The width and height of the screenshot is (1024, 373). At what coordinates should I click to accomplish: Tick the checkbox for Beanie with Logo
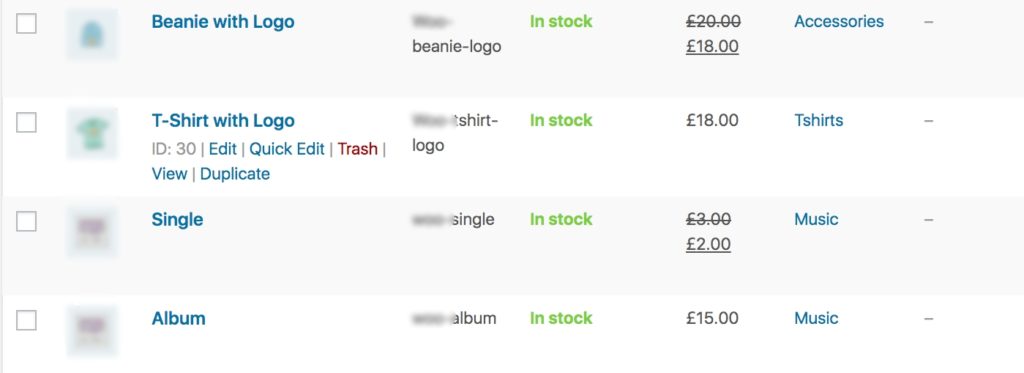tap(26, 24)
